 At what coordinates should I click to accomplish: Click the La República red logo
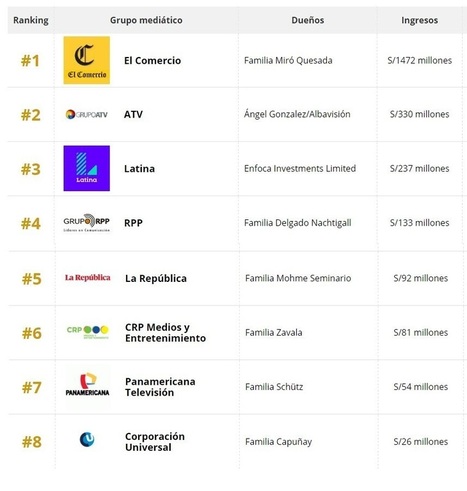pyautogui.click(x=87, y=278)
